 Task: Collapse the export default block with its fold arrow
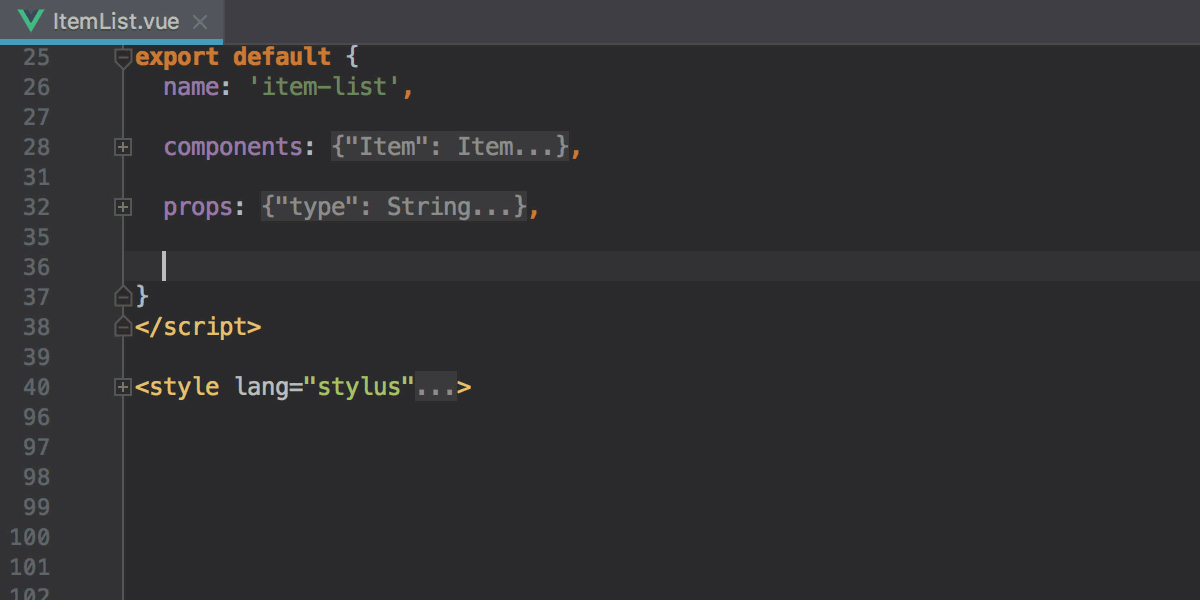122,57
